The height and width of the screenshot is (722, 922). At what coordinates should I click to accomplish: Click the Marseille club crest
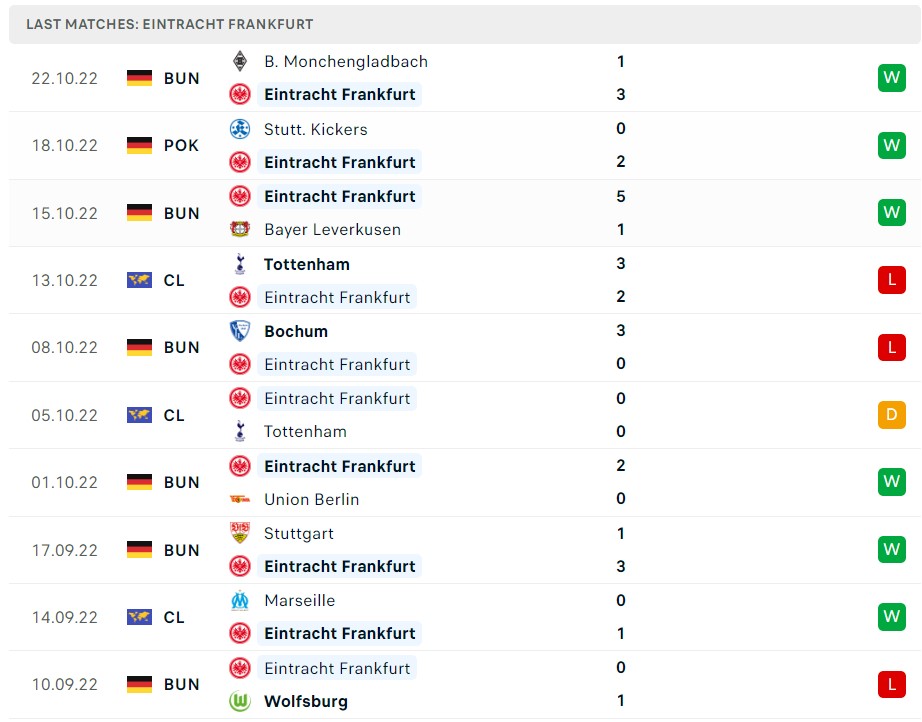241,600
